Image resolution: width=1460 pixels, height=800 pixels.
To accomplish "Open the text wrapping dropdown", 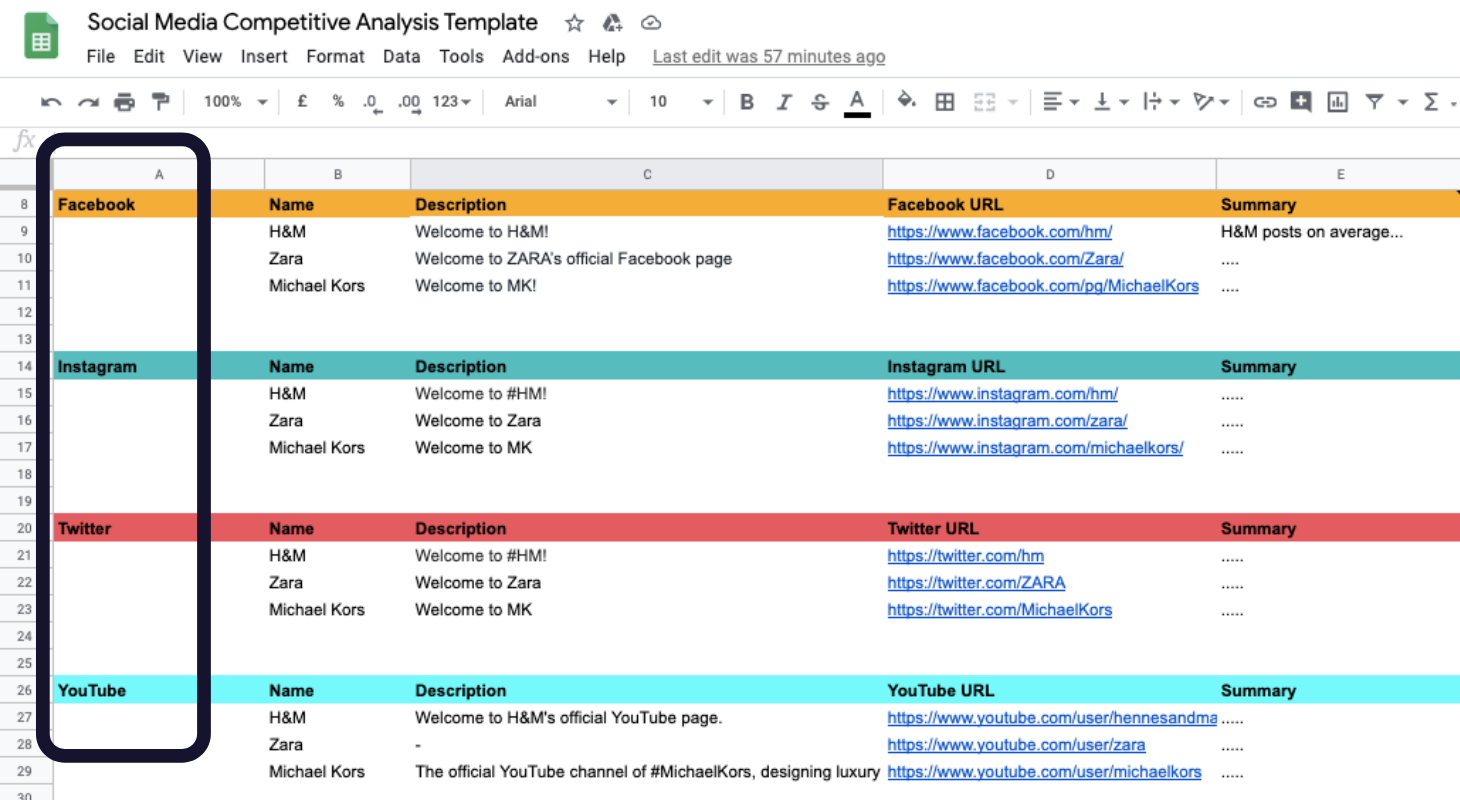I will (x=1160, y=102).
